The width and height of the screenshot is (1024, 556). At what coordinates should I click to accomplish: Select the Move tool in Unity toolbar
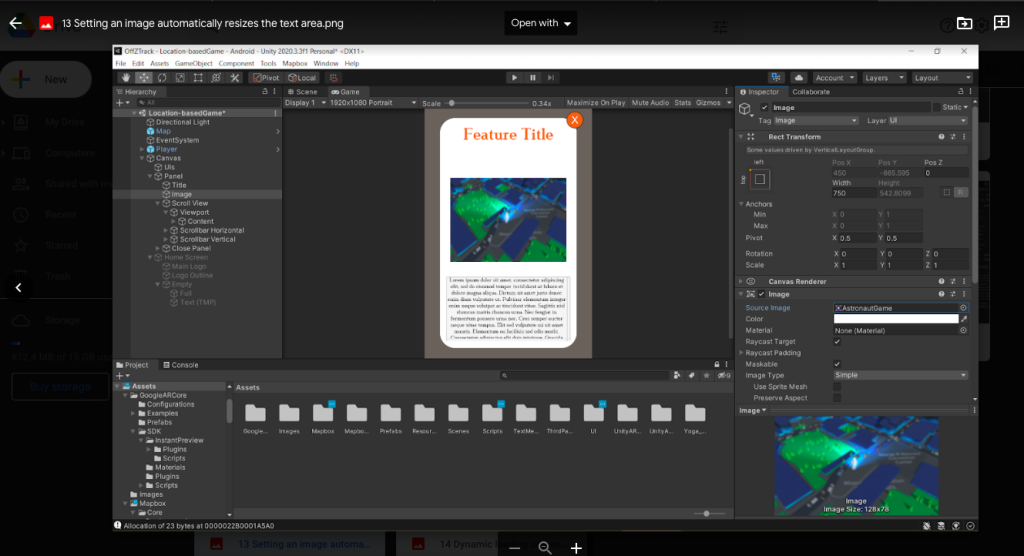click(x=144, y=77)
